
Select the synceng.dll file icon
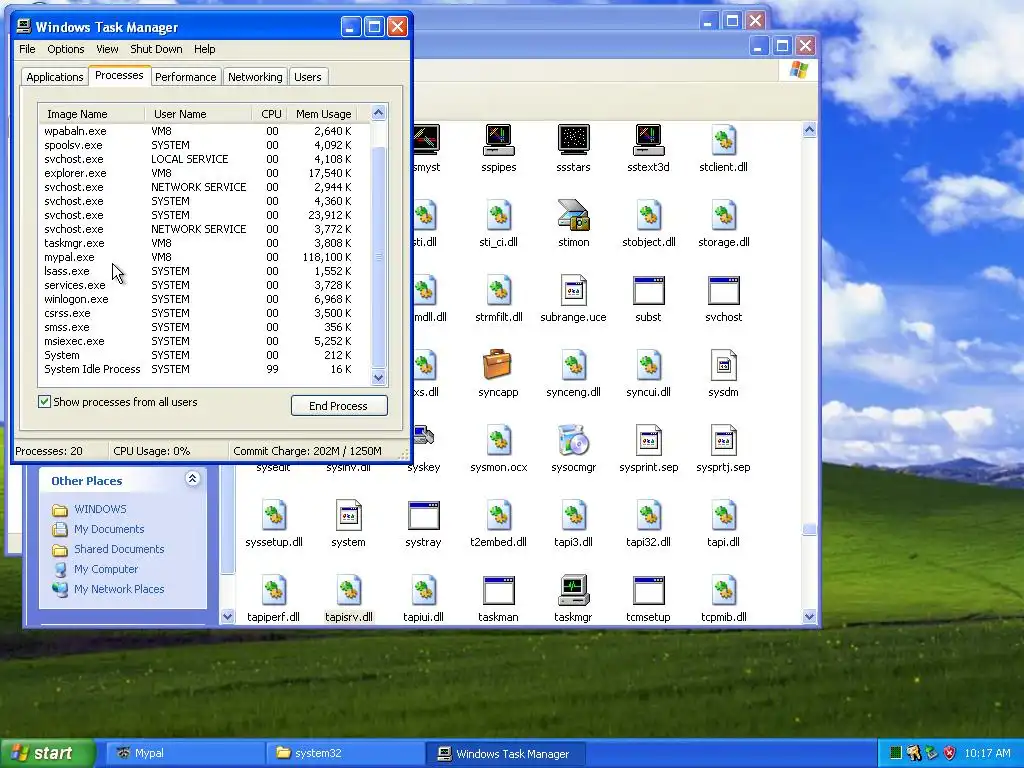pos(573,365)
